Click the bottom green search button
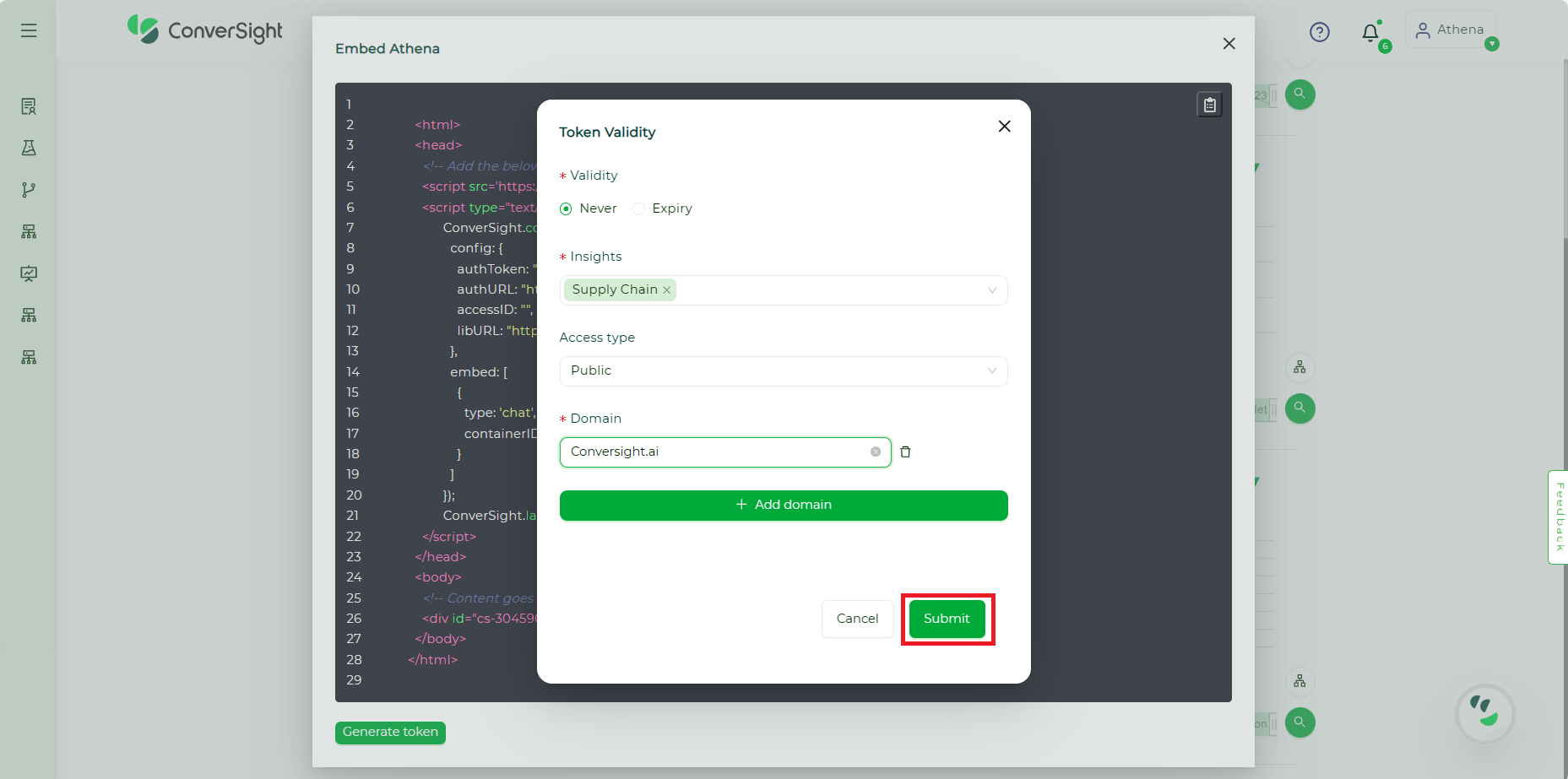Viewport: 1568px width, 779px height. click(x=1300, y=722)
